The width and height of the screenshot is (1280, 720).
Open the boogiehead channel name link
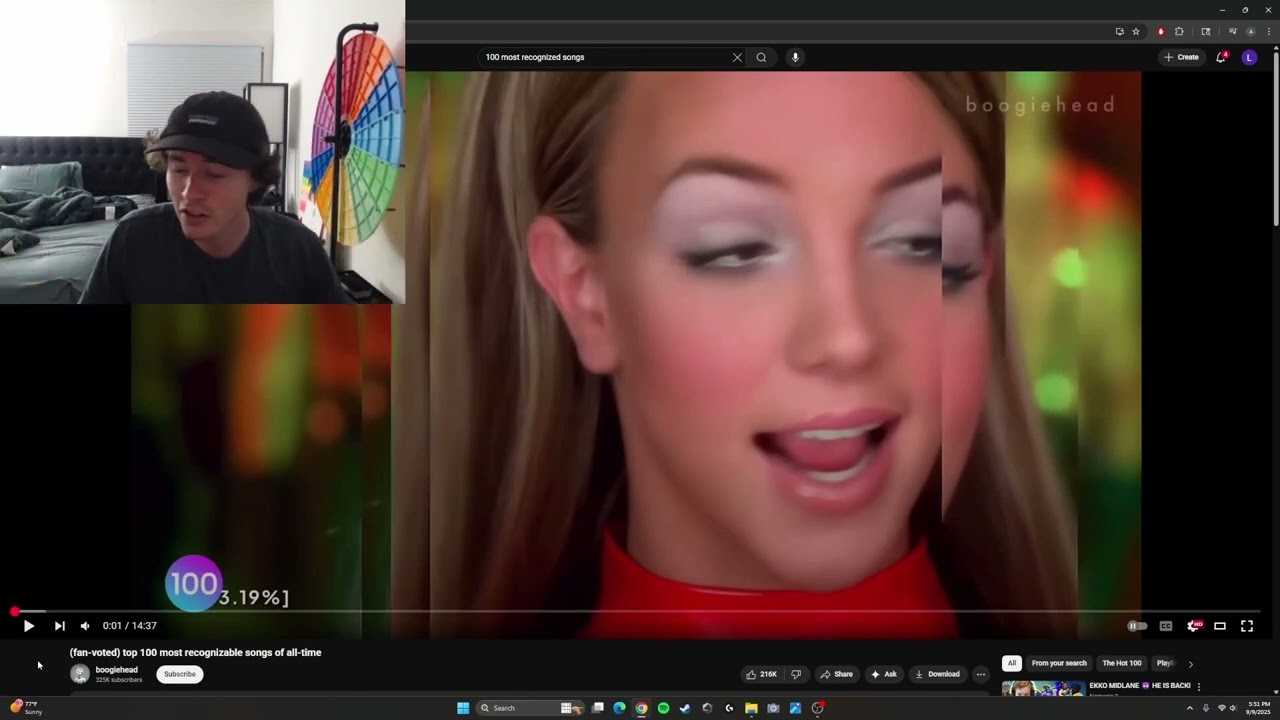point(117,669)
